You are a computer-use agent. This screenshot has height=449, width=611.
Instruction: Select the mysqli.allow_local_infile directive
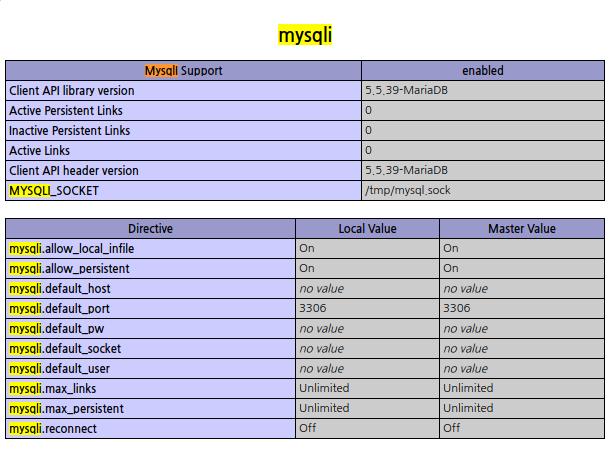click(x=72, y=249)
